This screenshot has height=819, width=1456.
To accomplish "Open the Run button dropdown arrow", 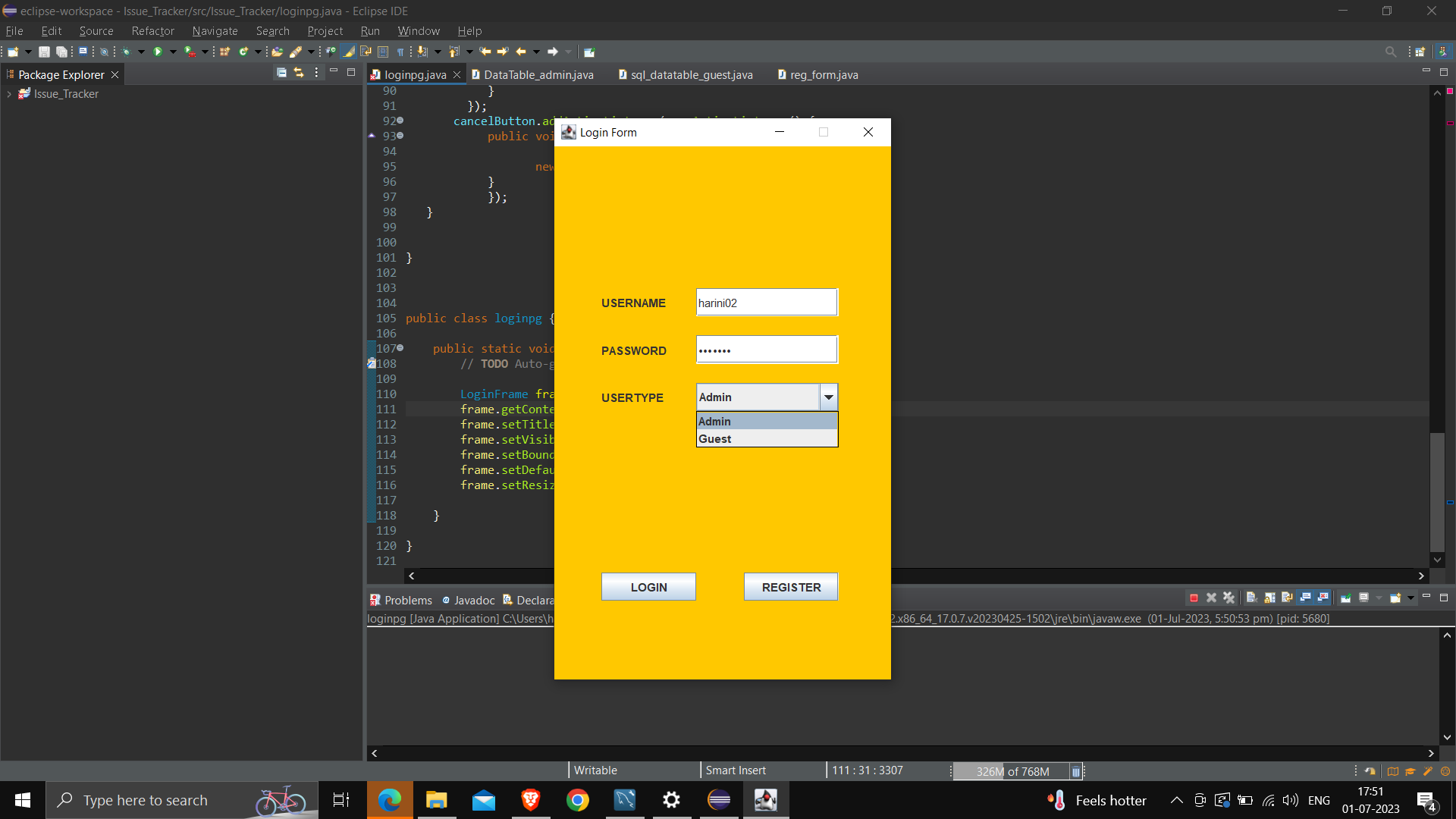I will (x=172, y=52).
